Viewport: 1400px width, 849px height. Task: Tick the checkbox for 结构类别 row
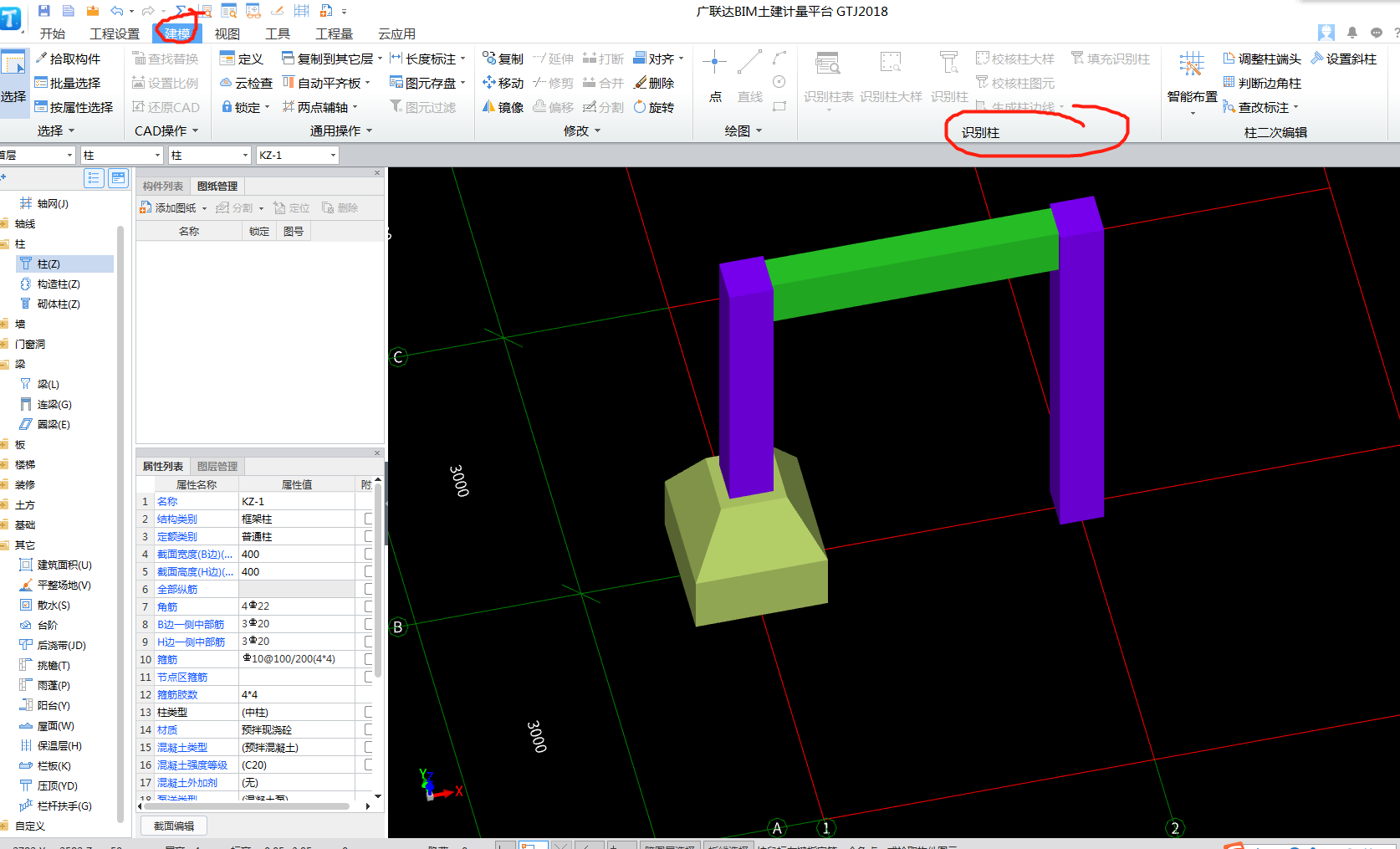pos(368,519)
